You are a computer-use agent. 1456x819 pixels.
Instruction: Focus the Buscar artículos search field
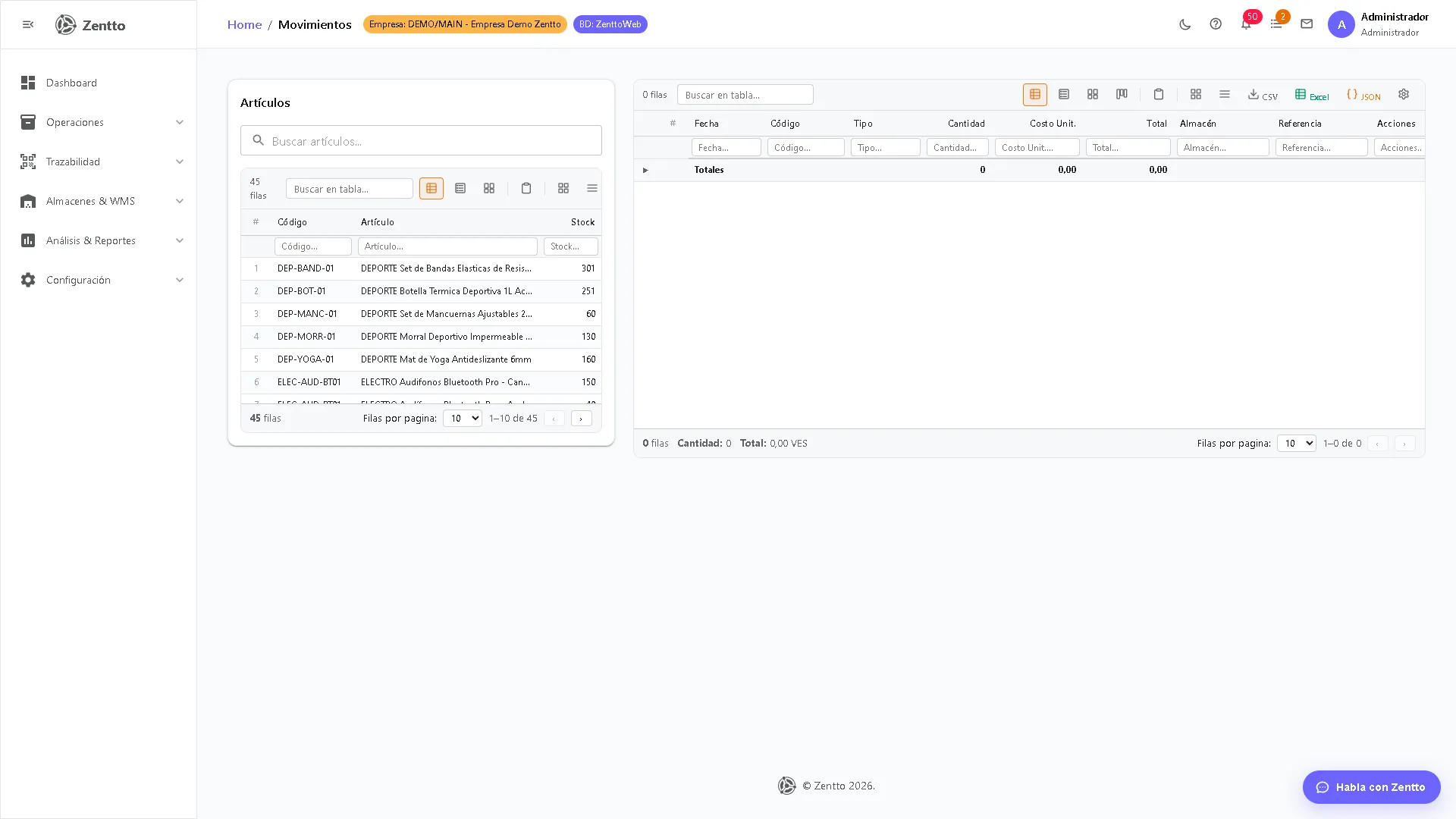pyautogui.click(x=421, y=140)
